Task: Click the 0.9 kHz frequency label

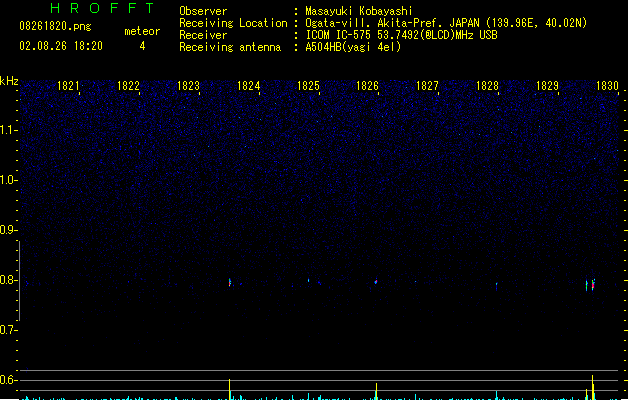Action: 8,230
